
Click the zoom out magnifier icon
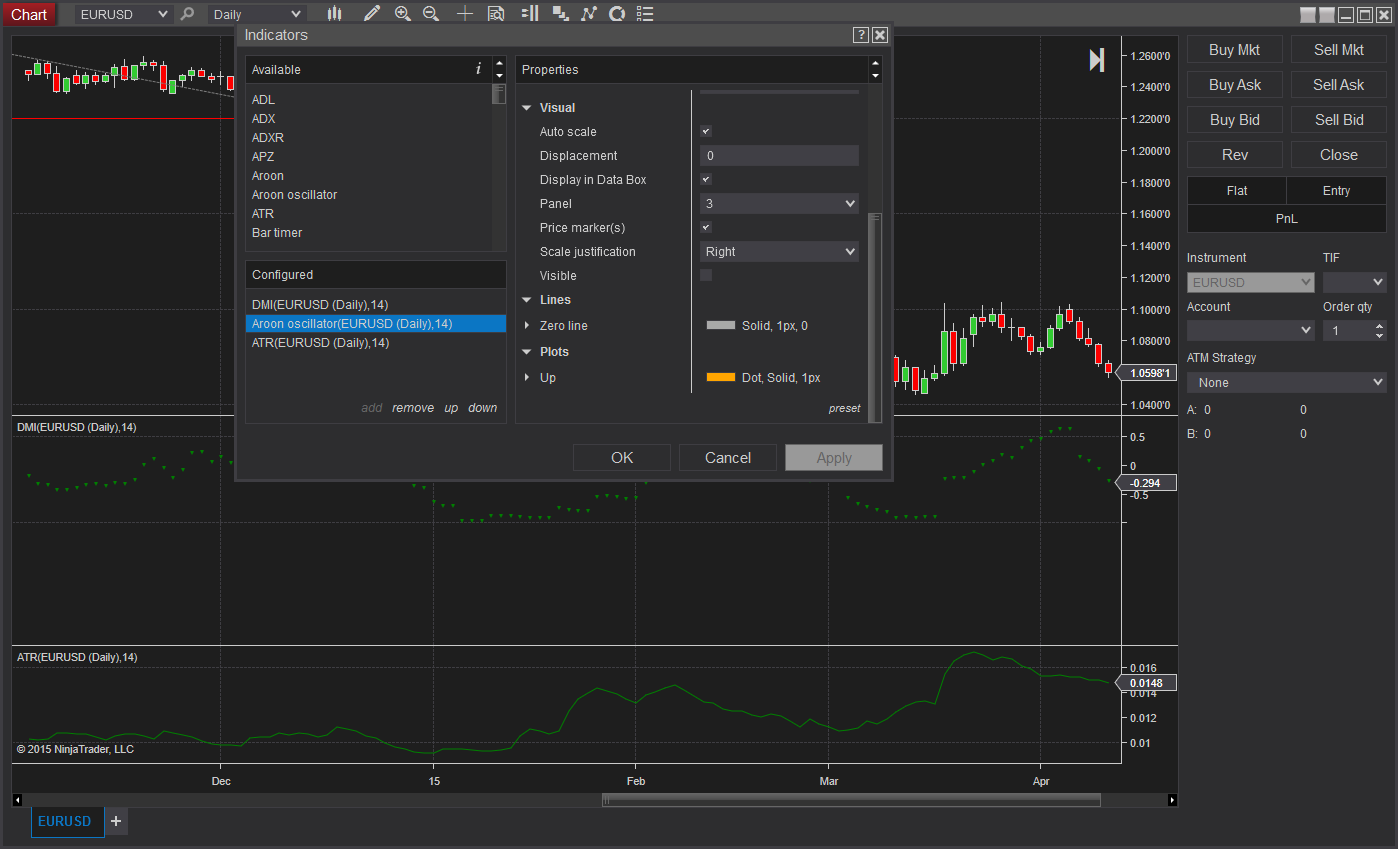point(431,14)
